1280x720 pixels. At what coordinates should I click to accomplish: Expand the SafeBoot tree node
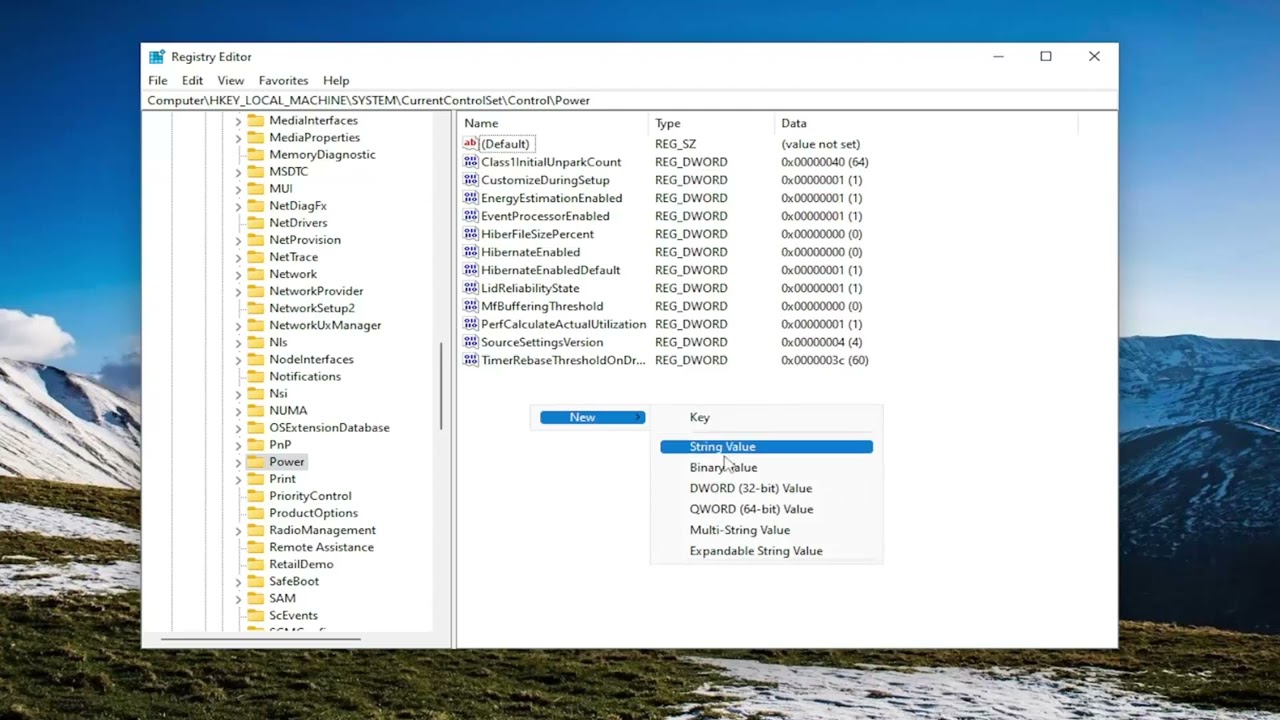coord(238,581)
